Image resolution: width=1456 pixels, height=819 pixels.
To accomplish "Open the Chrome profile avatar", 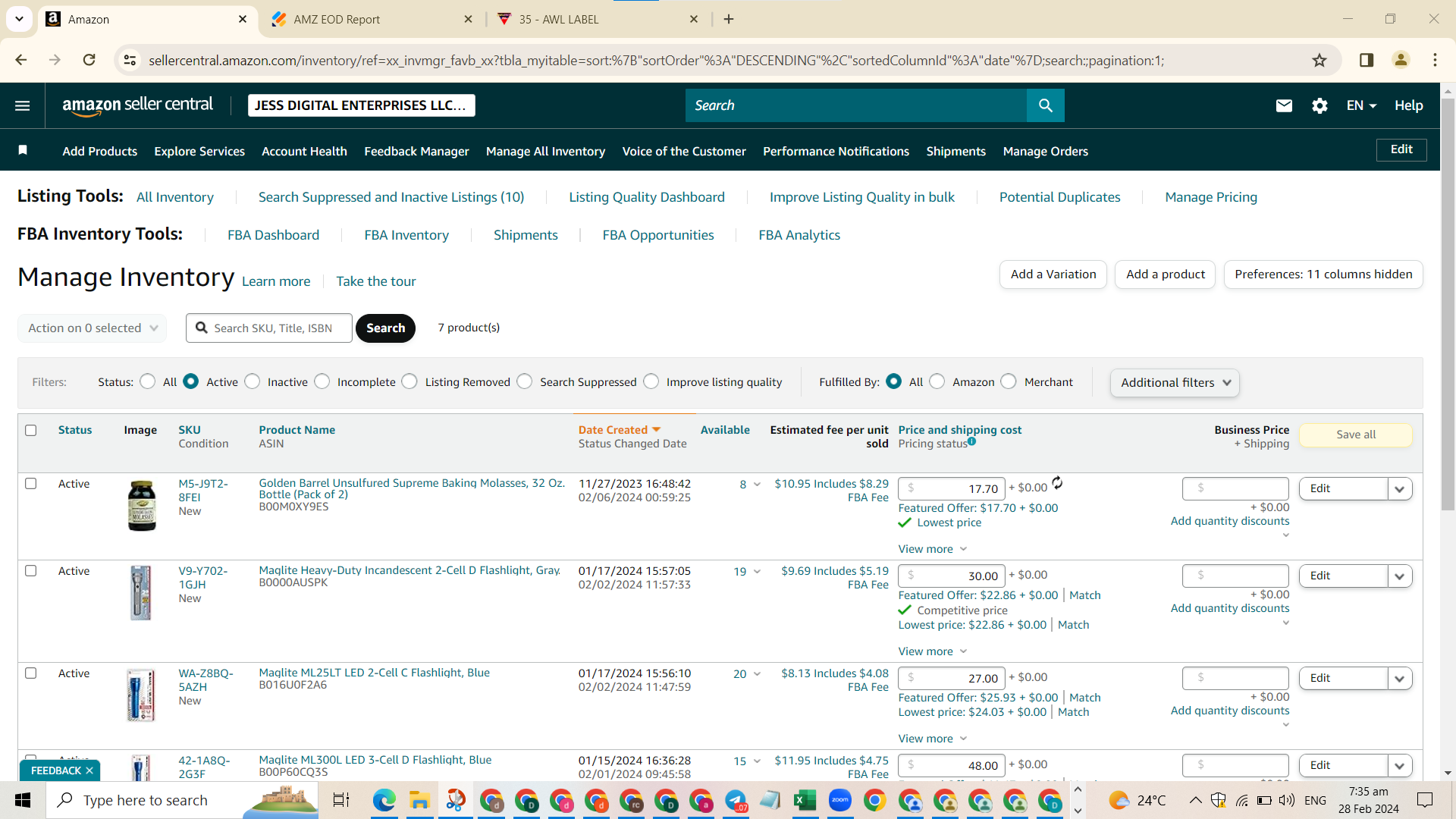I will click(1401, 60).
